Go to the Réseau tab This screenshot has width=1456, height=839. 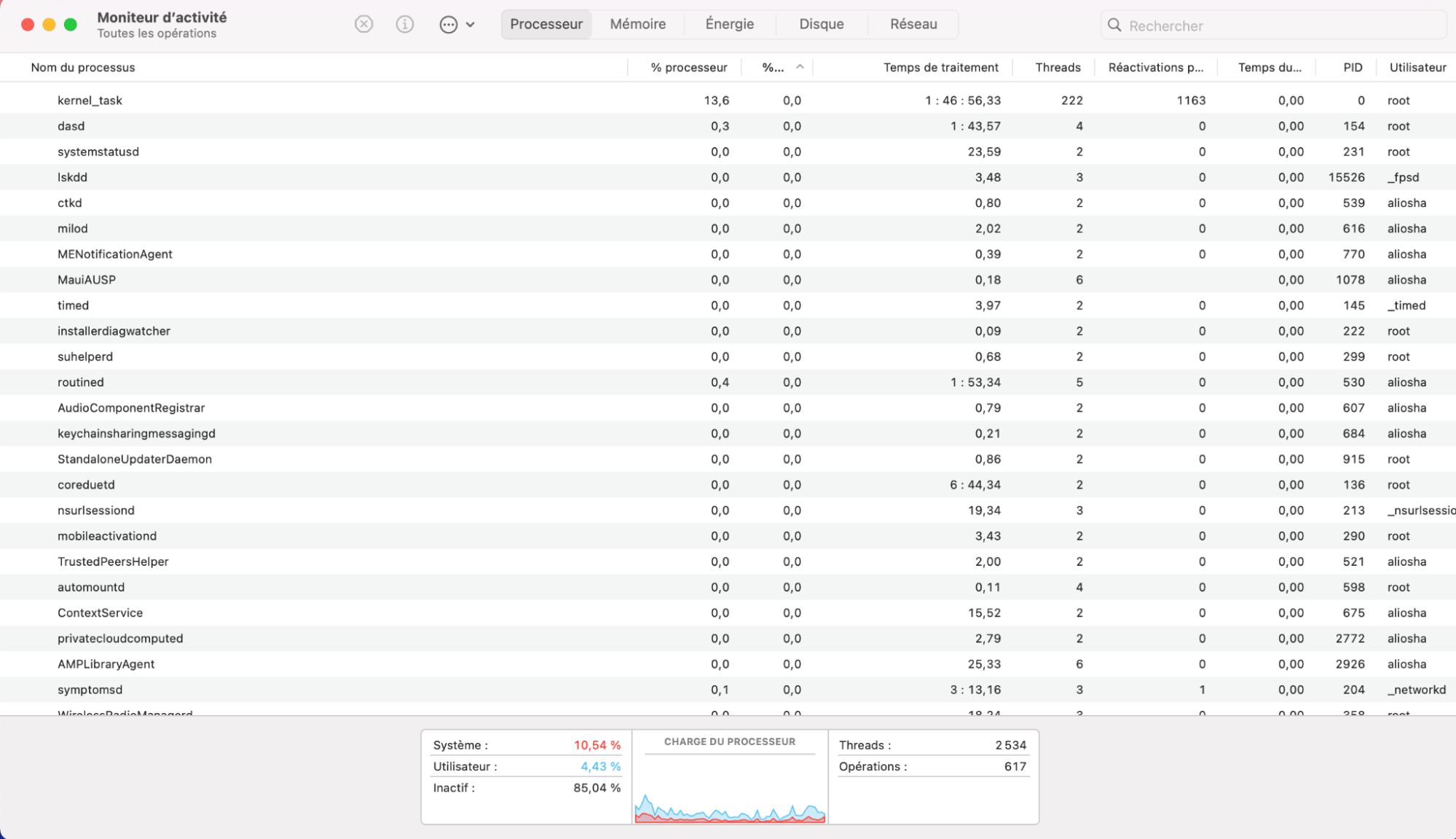pyautogui.click(x=913, y=24)
